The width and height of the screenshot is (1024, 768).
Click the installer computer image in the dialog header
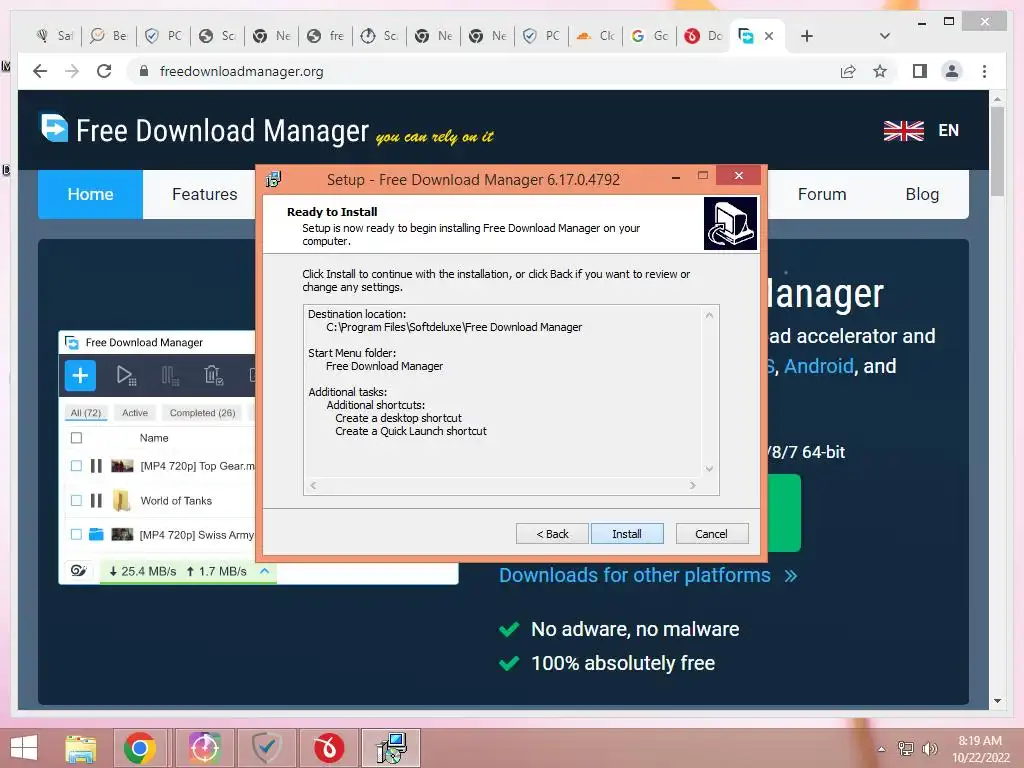(x=730, y=223)
